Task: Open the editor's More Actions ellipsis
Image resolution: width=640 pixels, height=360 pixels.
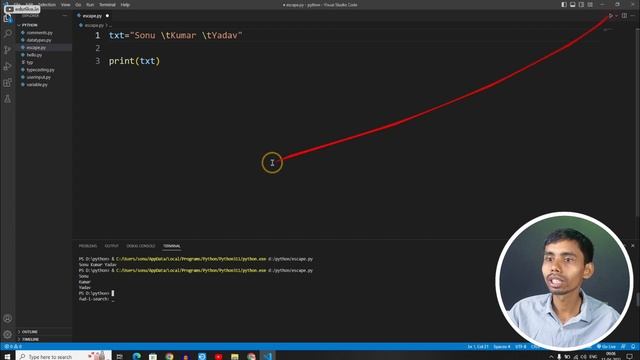Action: coord(633,16)
